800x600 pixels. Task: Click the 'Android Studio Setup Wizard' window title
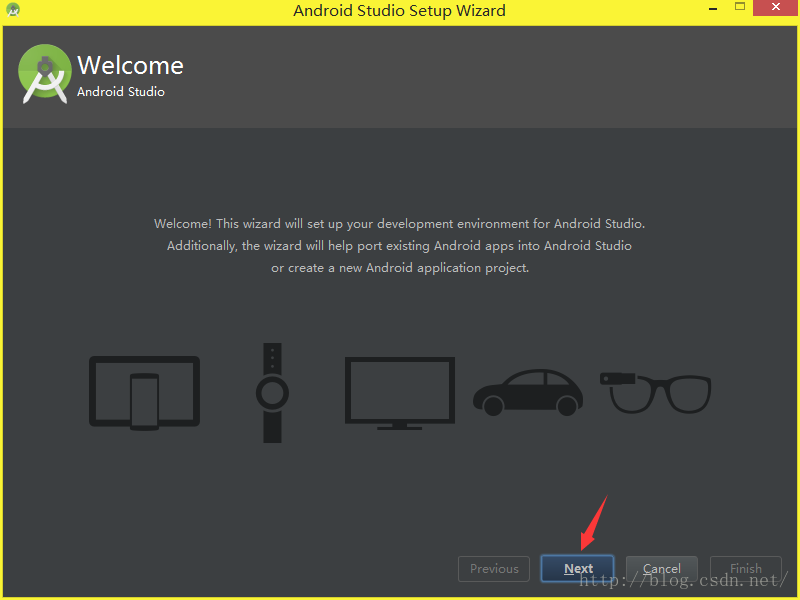coord(399,11)
